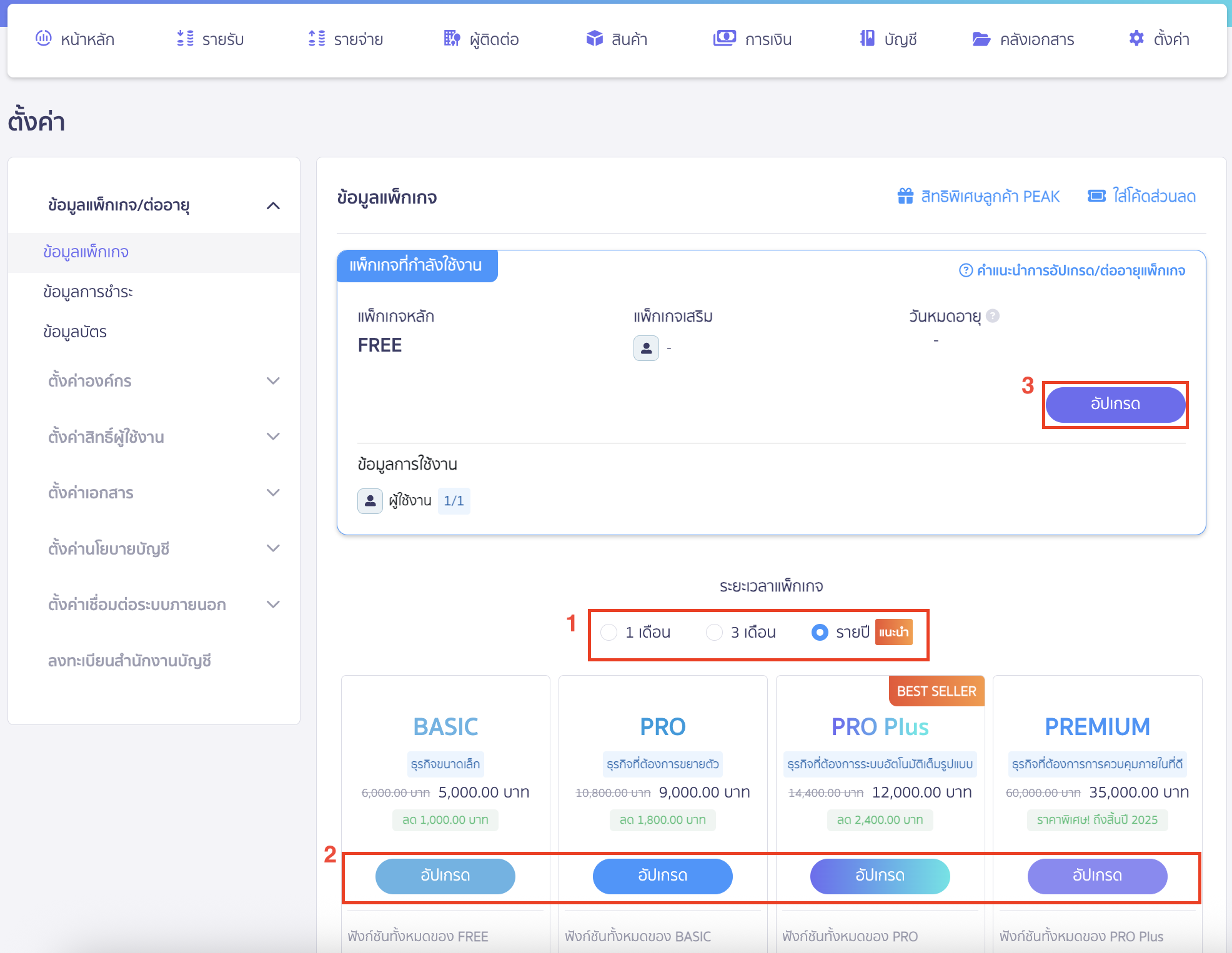The height and width of the screenshot is (953, 1232).
Task: Expand the ตั้งค่าองค์กร sidebar section
Action: [x=273, y=381]
